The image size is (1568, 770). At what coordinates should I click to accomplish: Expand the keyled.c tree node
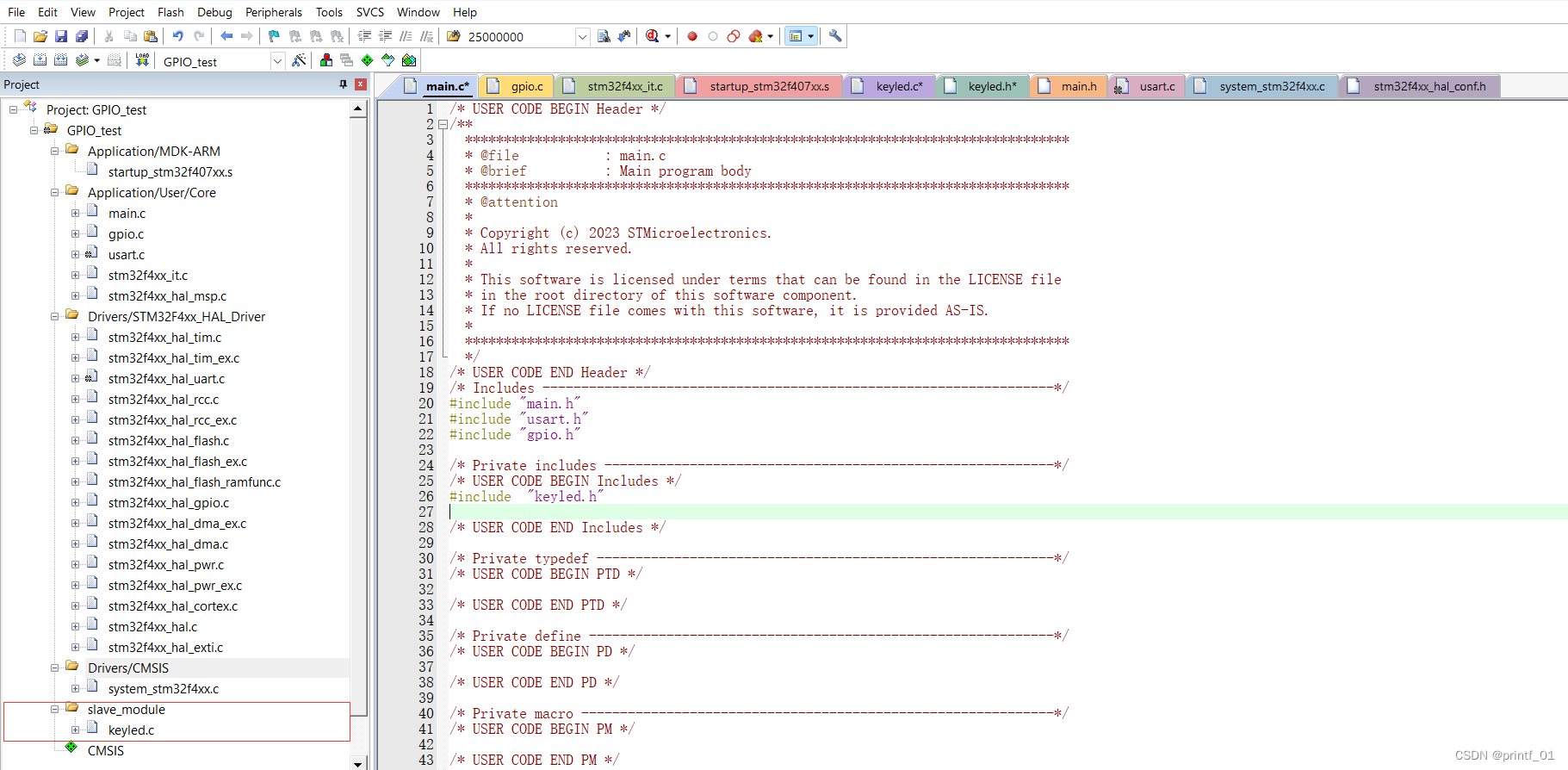76,730
